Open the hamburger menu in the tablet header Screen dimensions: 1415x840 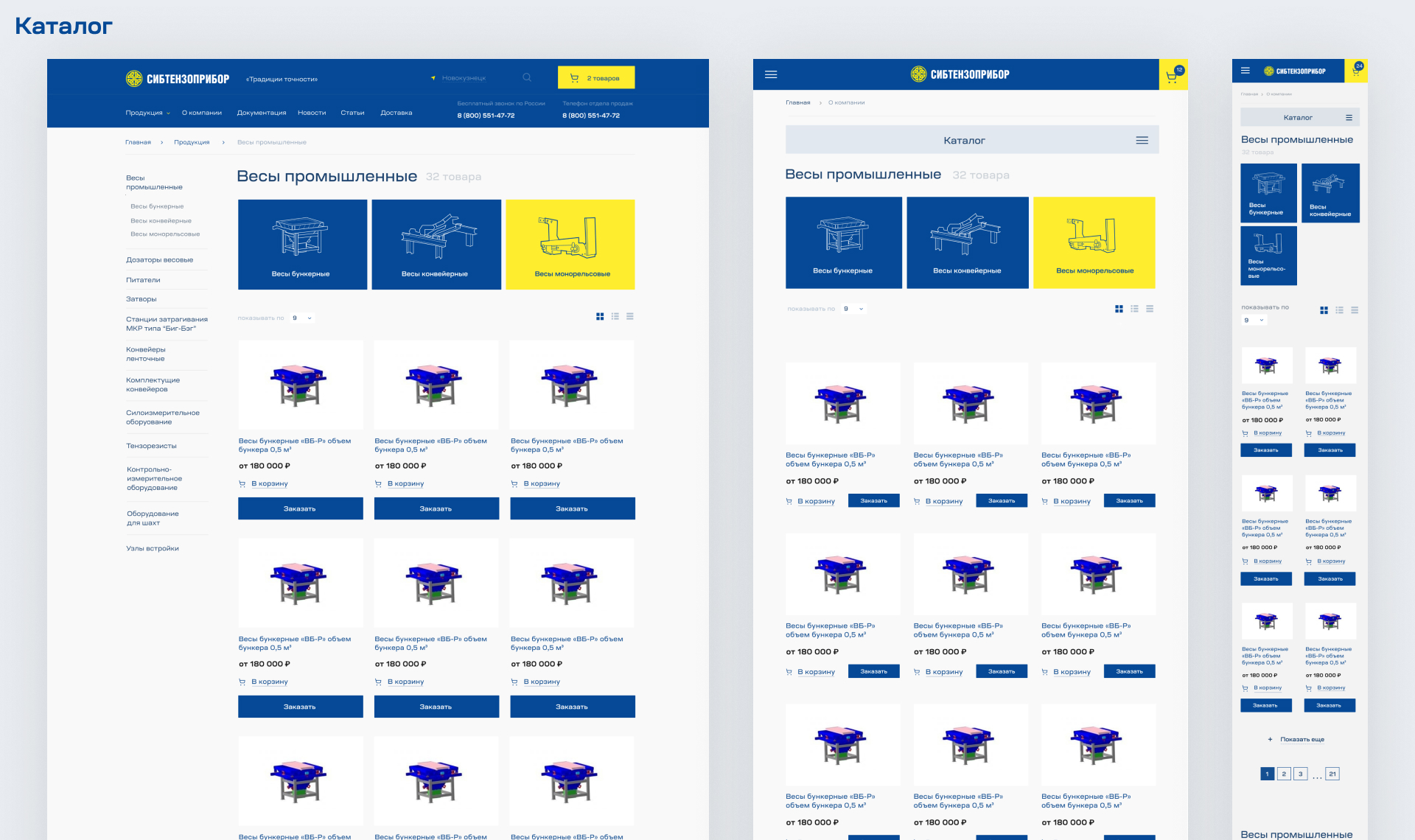(771, 74)
